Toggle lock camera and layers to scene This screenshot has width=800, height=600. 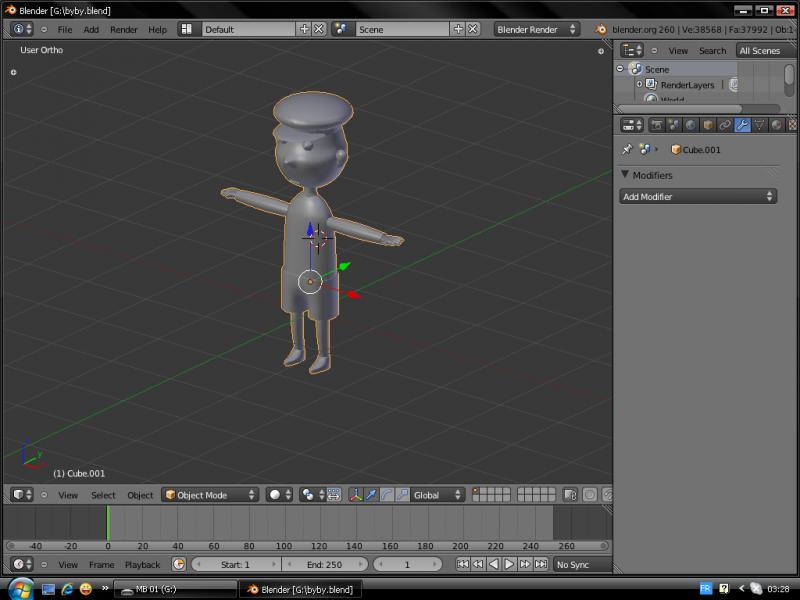pyautogui.click(x=570, y=494)
